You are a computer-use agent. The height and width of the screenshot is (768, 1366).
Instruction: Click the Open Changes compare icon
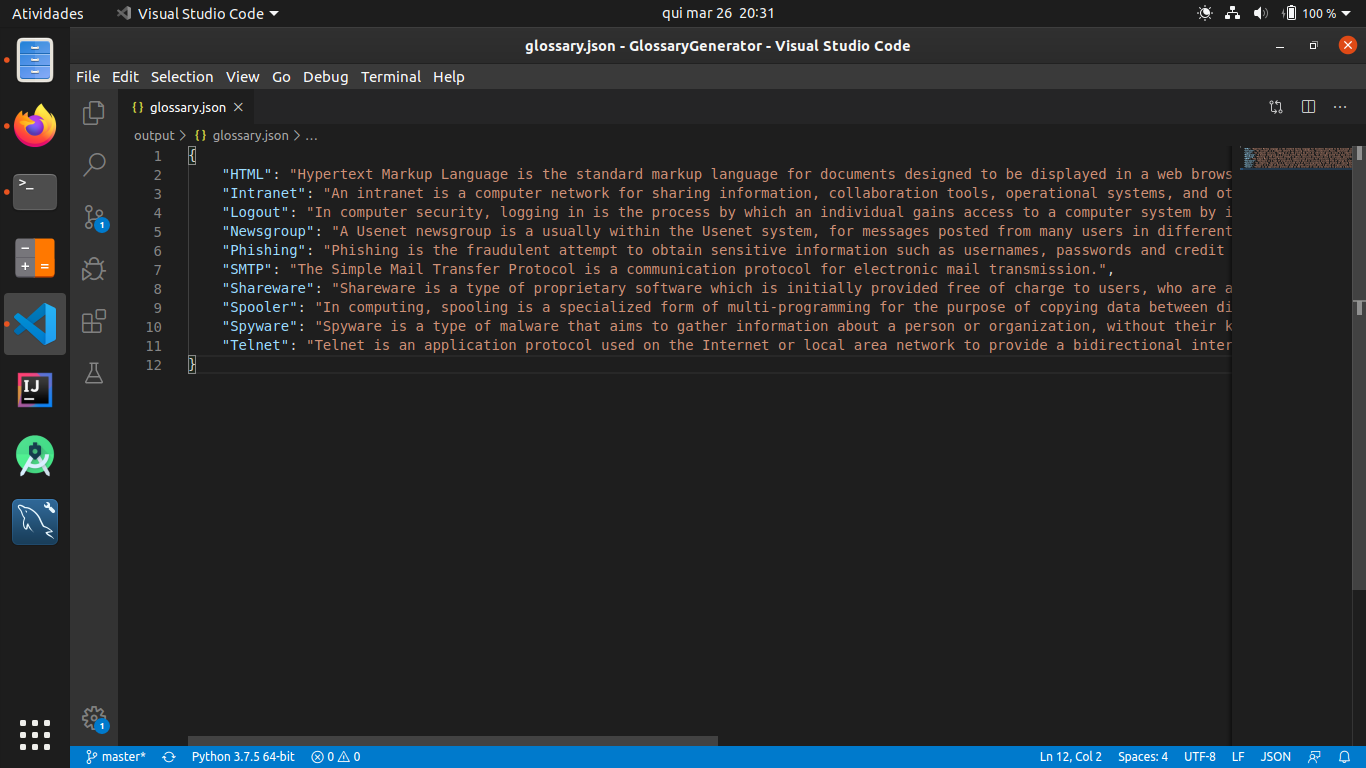pyautogui.click(x=1276, y=107)
